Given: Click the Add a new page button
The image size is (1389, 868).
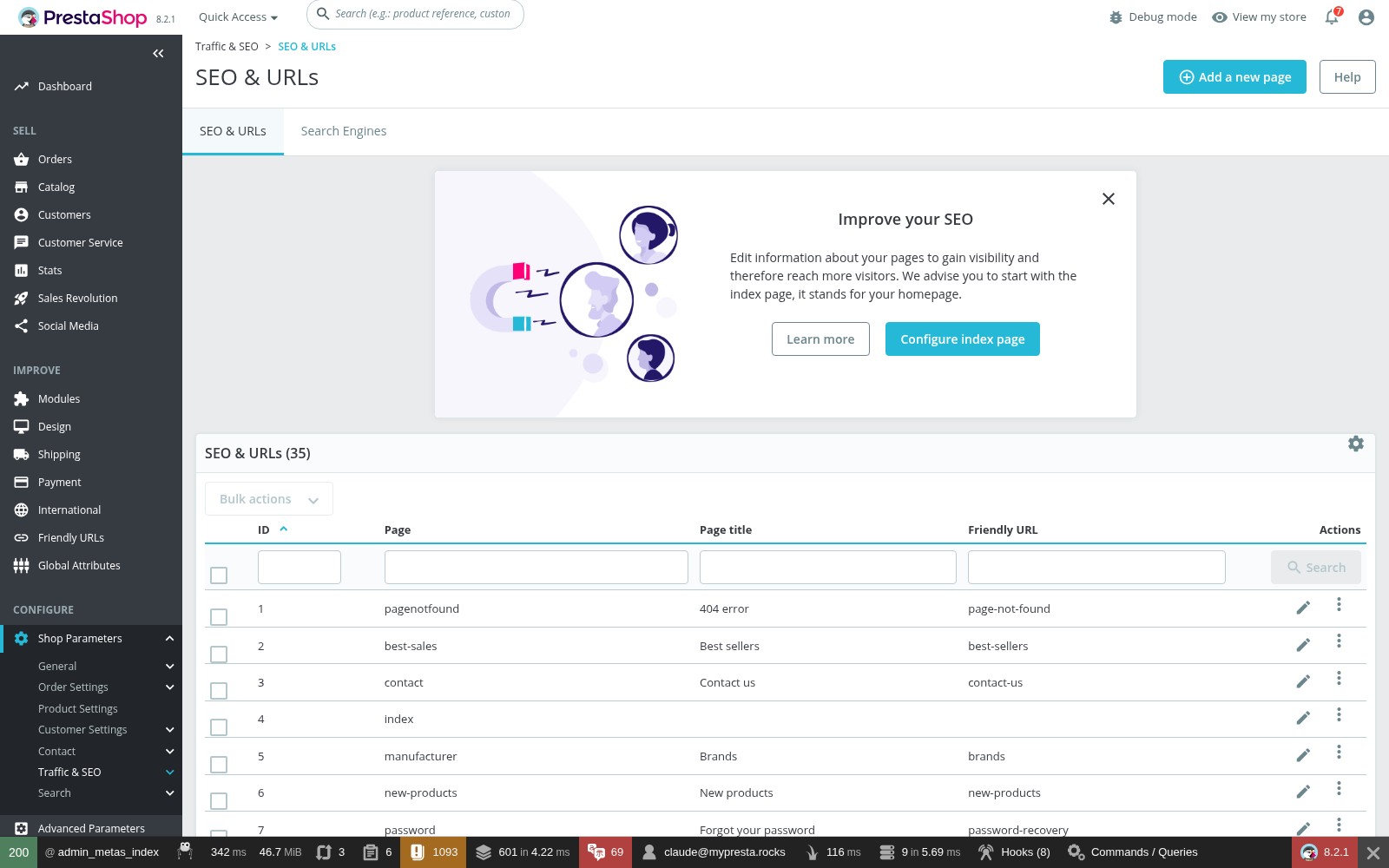Looking at the screenshot, I should [1234, 77].
